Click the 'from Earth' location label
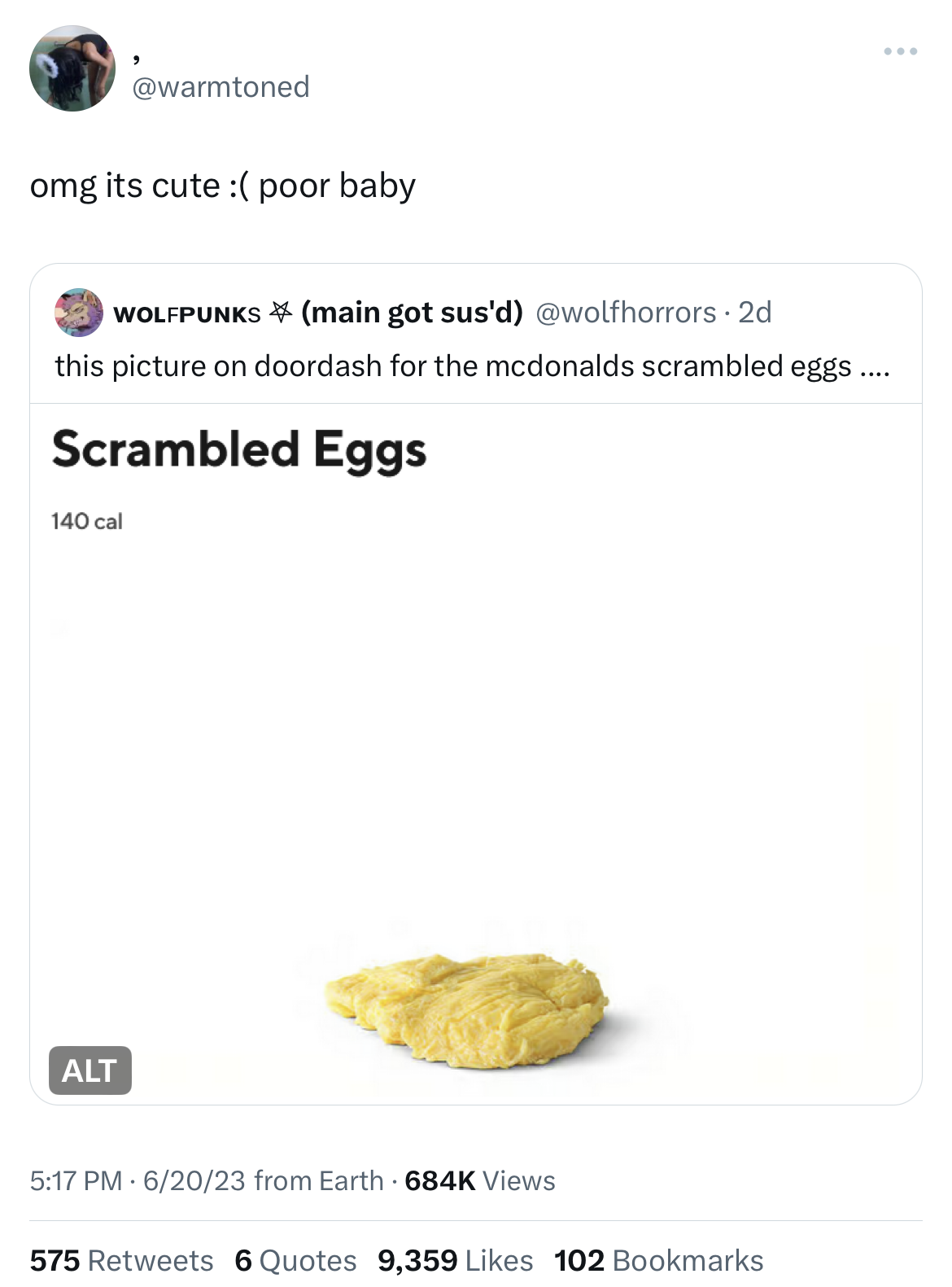Screen dimensions: 952x1287 pos(318,1180)
